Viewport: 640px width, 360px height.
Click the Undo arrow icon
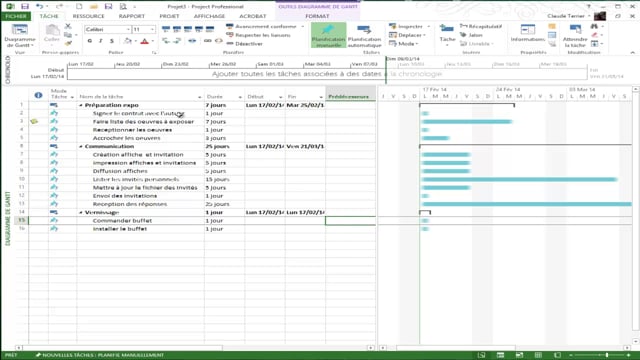[x=39, y=6]
